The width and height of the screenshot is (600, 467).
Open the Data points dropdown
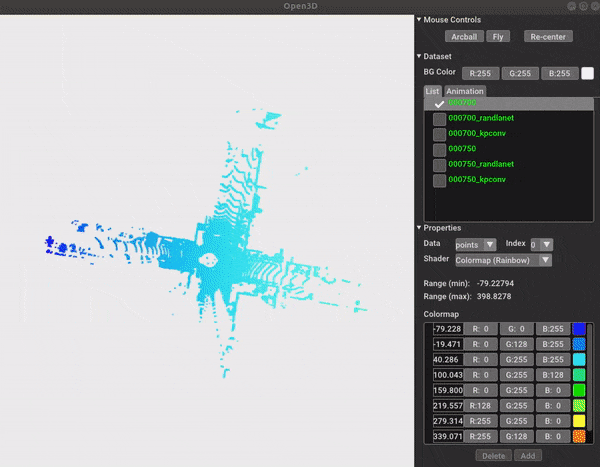475,244
